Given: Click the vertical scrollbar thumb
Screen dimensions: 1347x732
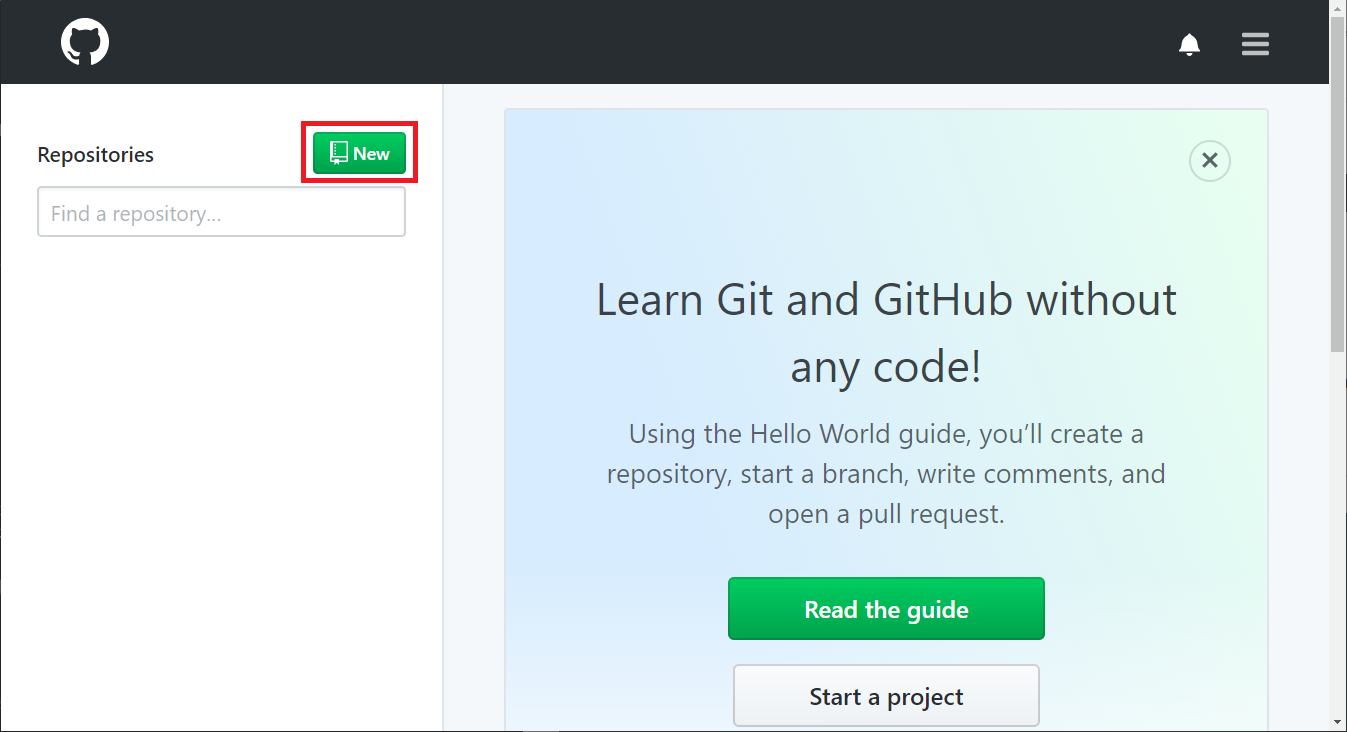Looking at the screenshot, I should coord(1338,185).
